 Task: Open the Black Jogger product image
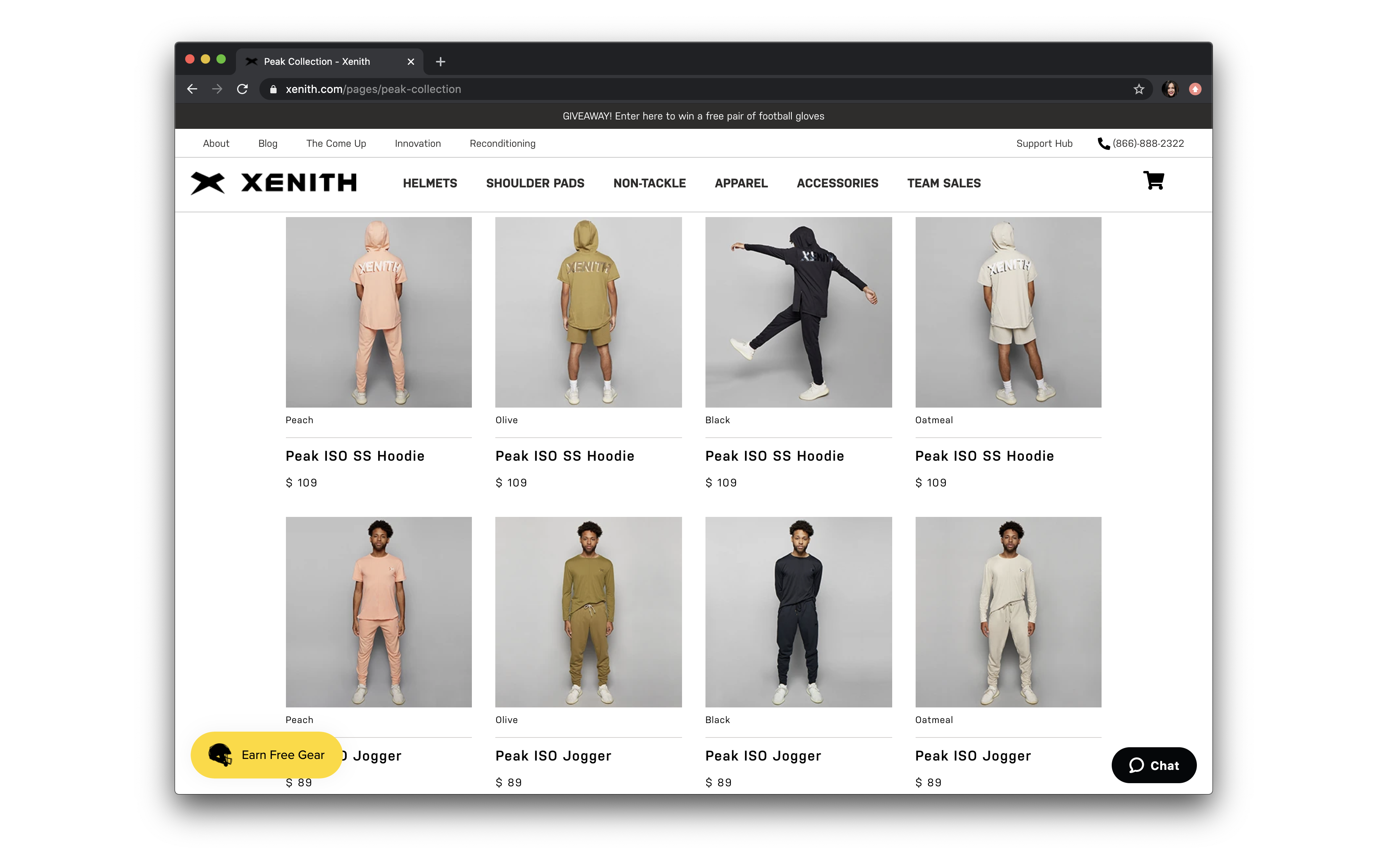point(798,612)
